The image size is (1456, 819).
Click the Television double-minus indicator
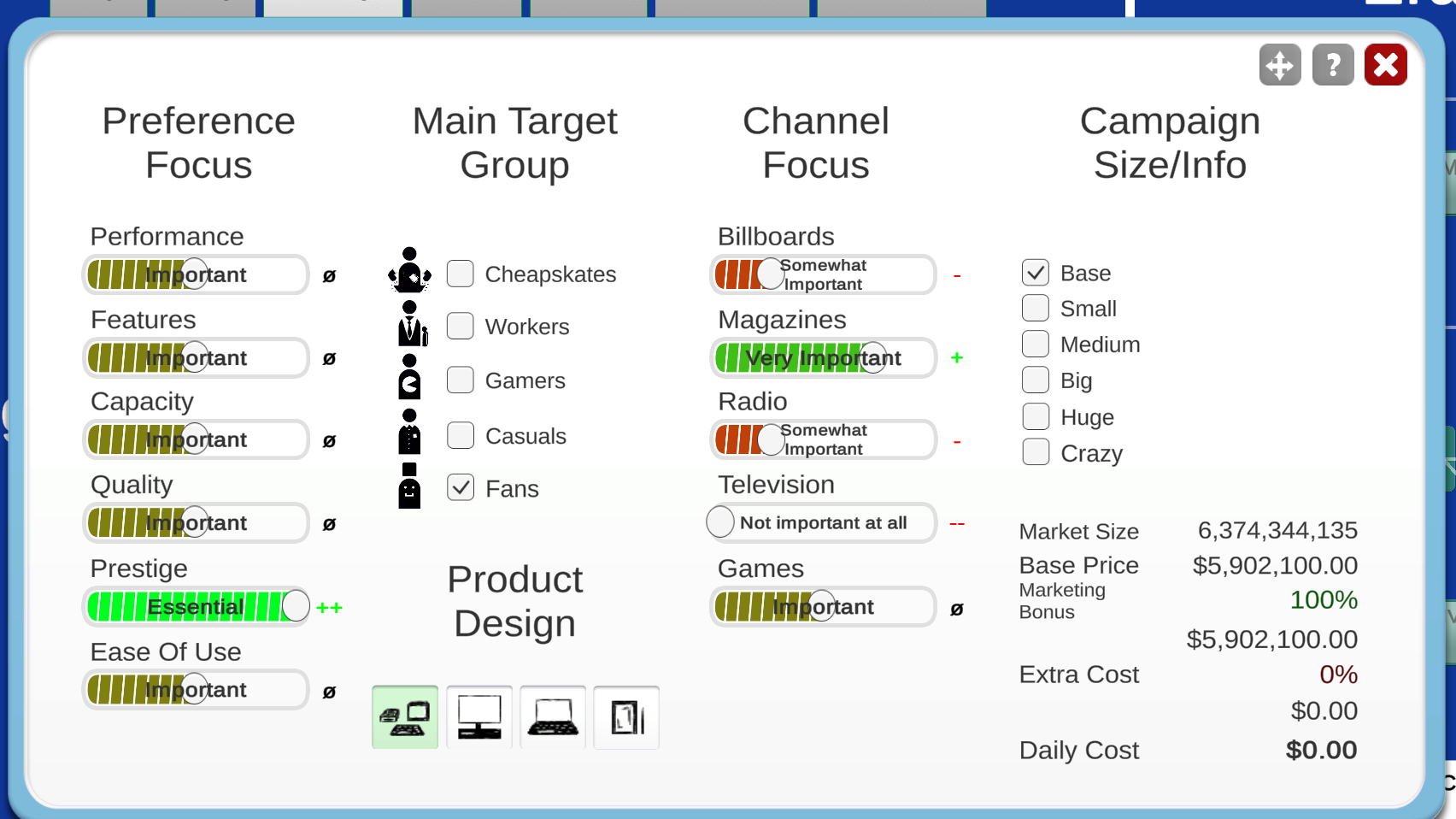(x=957, y=523)
